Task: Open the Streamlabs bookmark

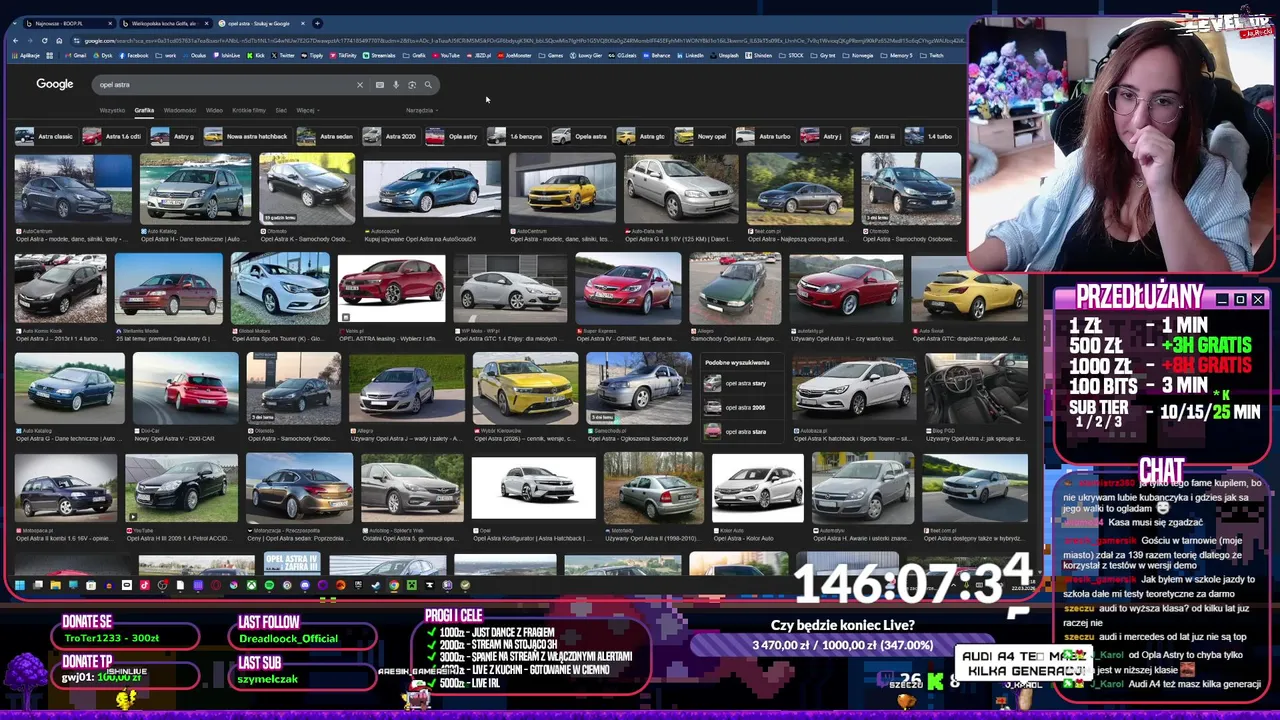Action: [x=378, y=56]
